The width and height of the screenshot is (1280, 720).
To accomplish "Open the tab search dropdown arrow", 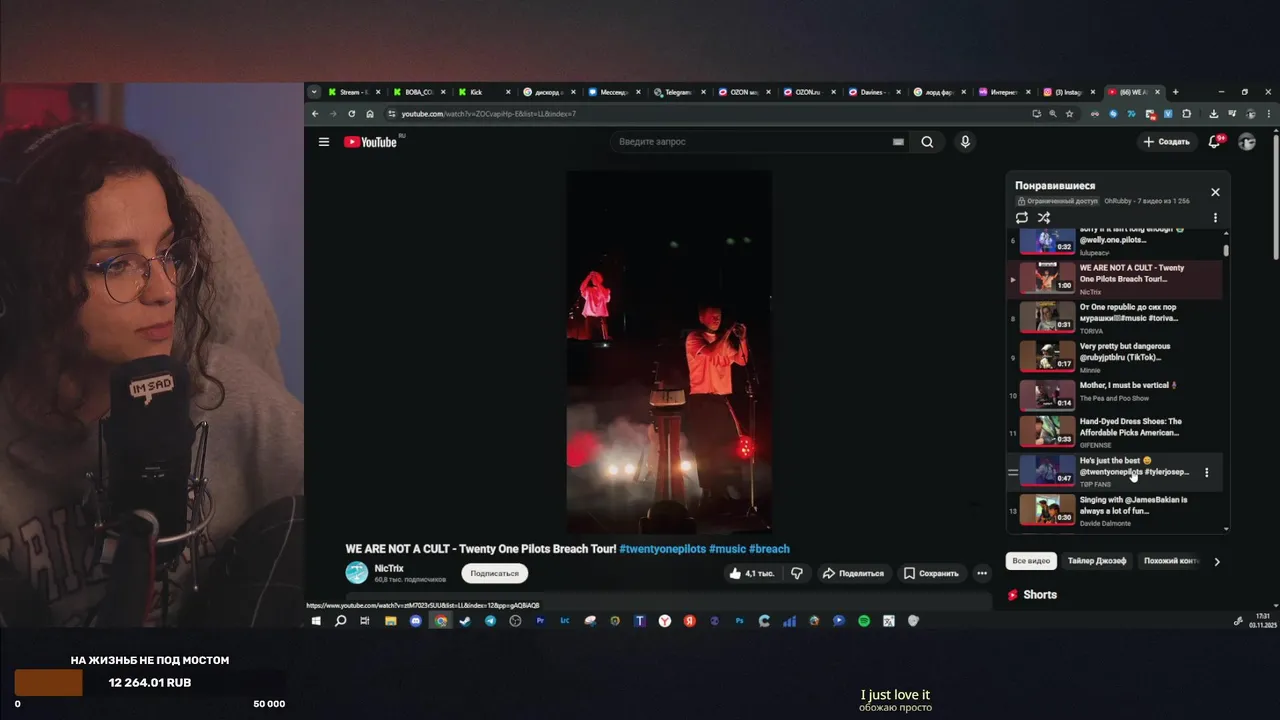I will coord(314,92).
